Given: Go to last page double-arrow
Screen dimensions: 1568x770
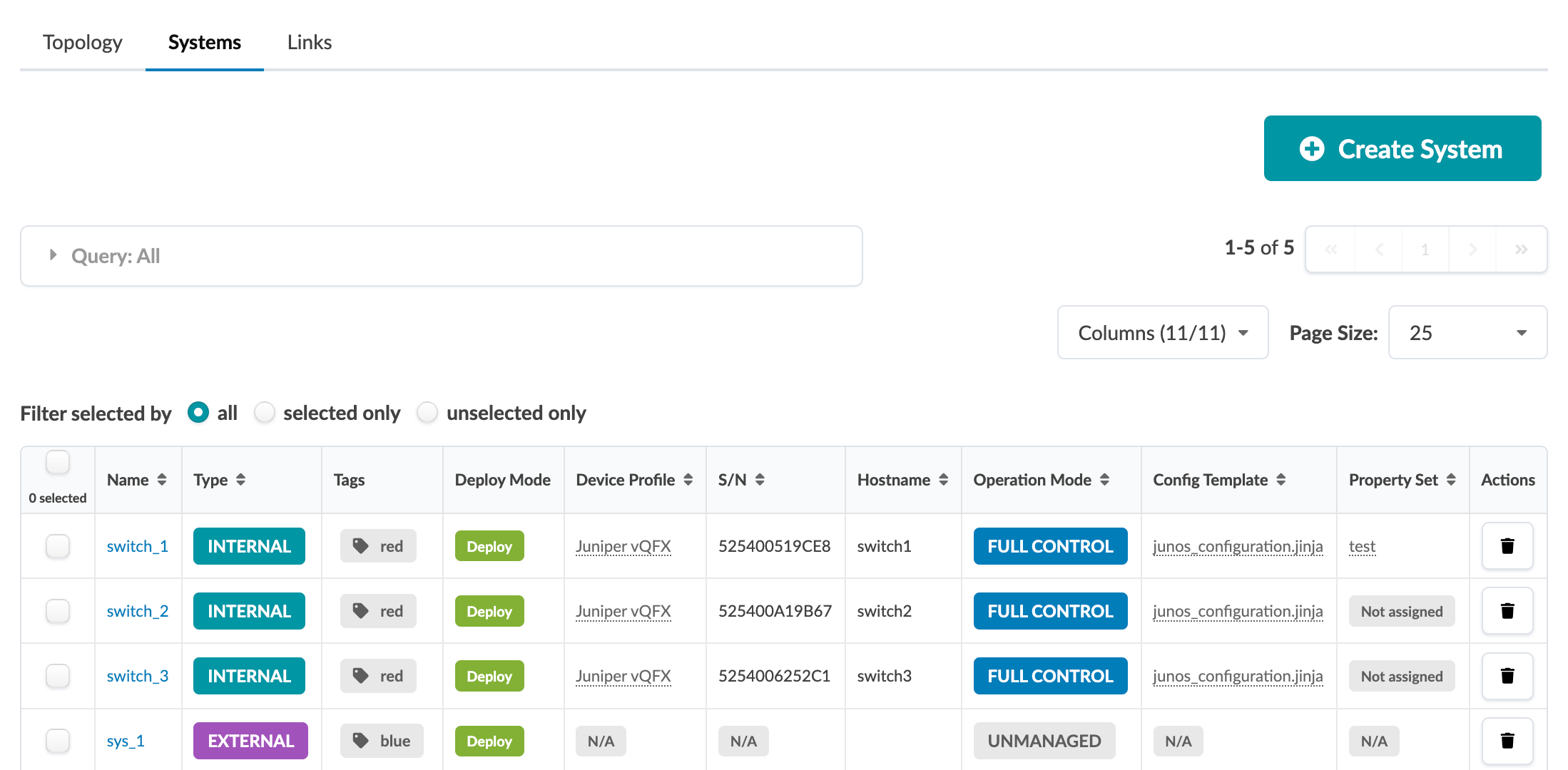Looking at the screenshot, I should click(1521, 250).
